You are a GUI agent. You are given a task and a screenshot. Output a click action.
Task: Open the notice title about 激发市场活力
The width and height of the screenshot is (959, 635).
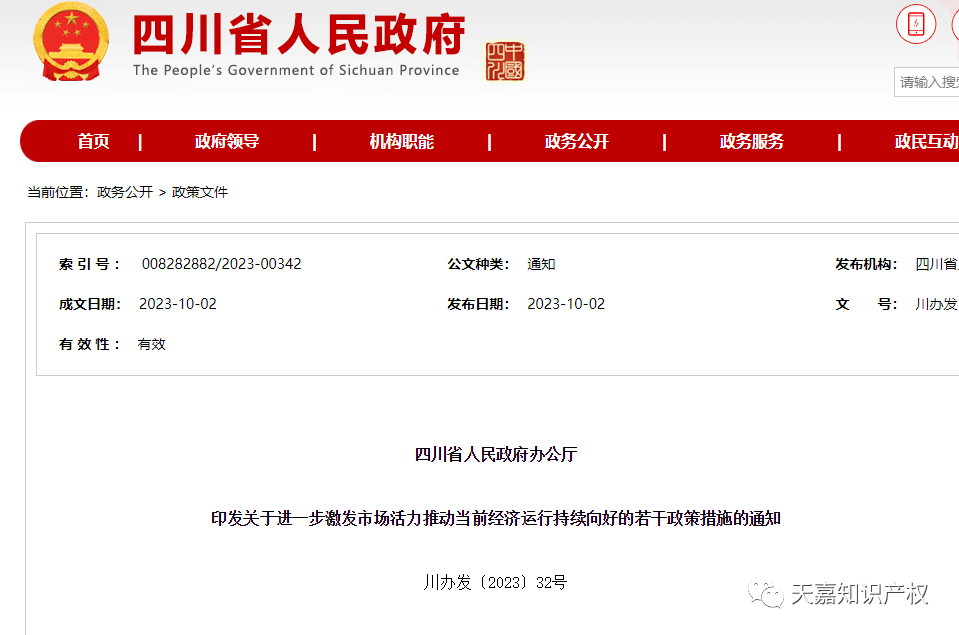coord(493,518)
